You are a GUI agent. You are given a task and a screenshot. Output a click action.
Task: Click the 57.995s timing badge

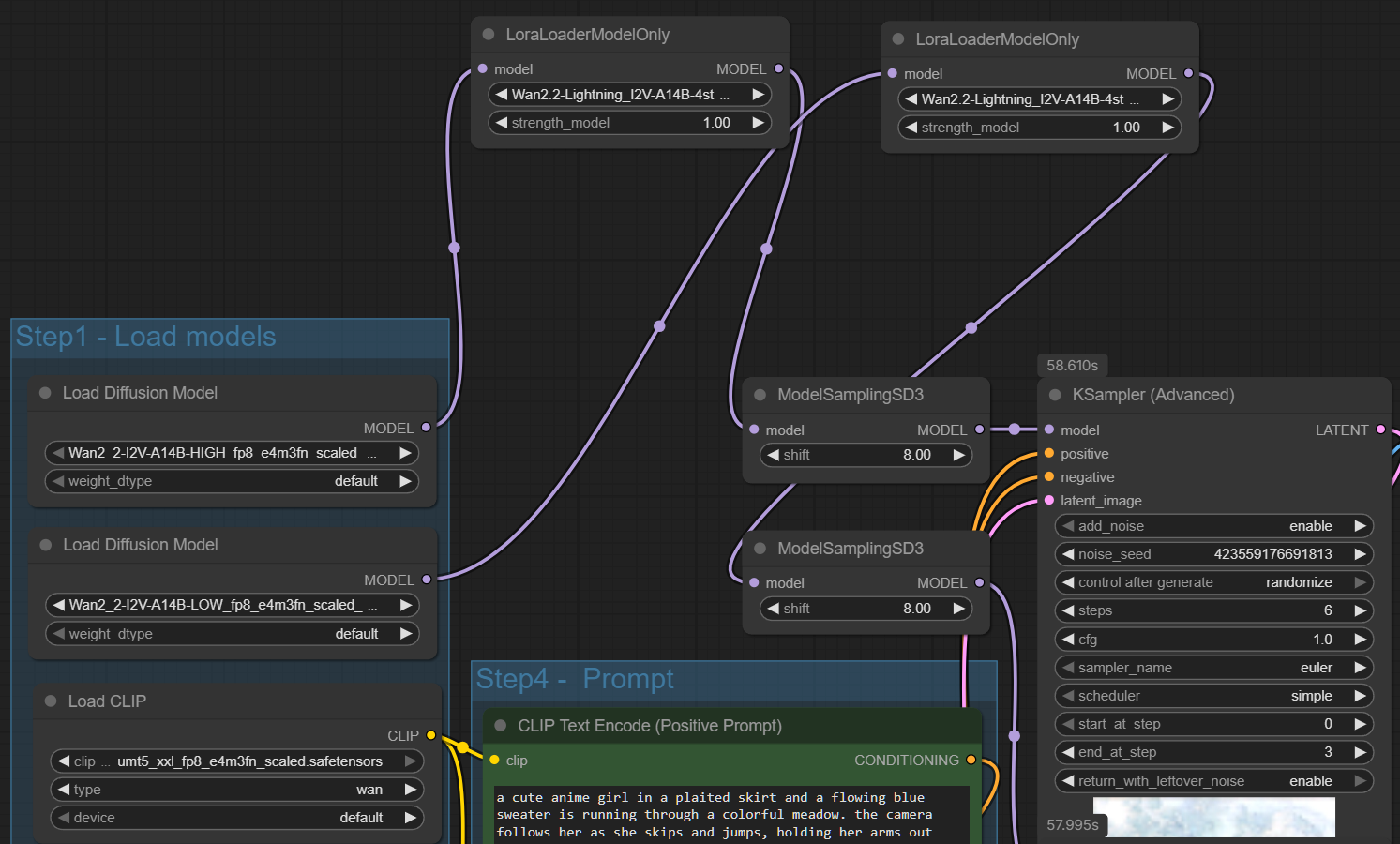pyautogui.click(x=1073, y=825)
